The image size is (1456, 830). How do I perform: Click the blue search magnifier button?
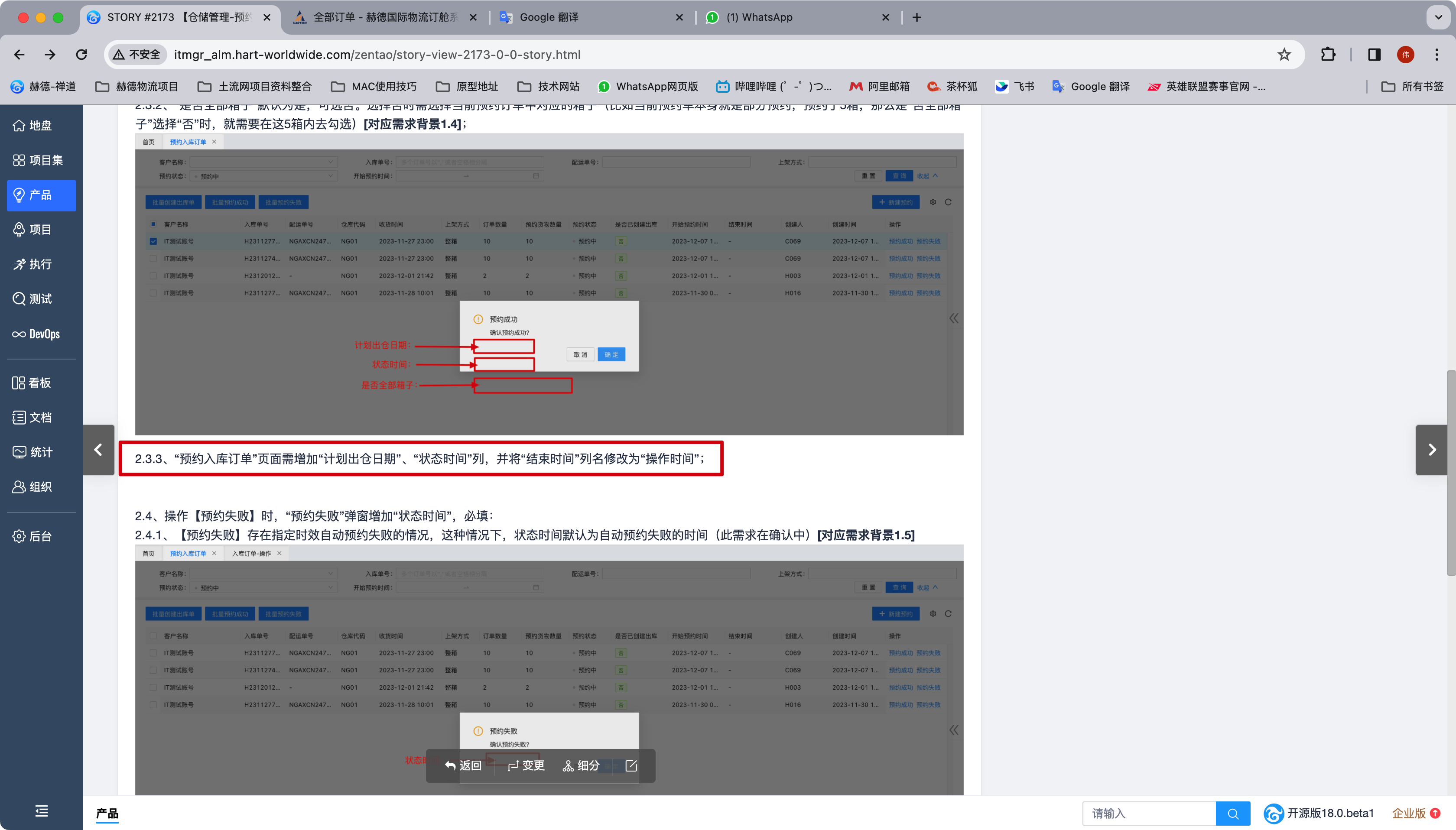[x=1232, y=814]
